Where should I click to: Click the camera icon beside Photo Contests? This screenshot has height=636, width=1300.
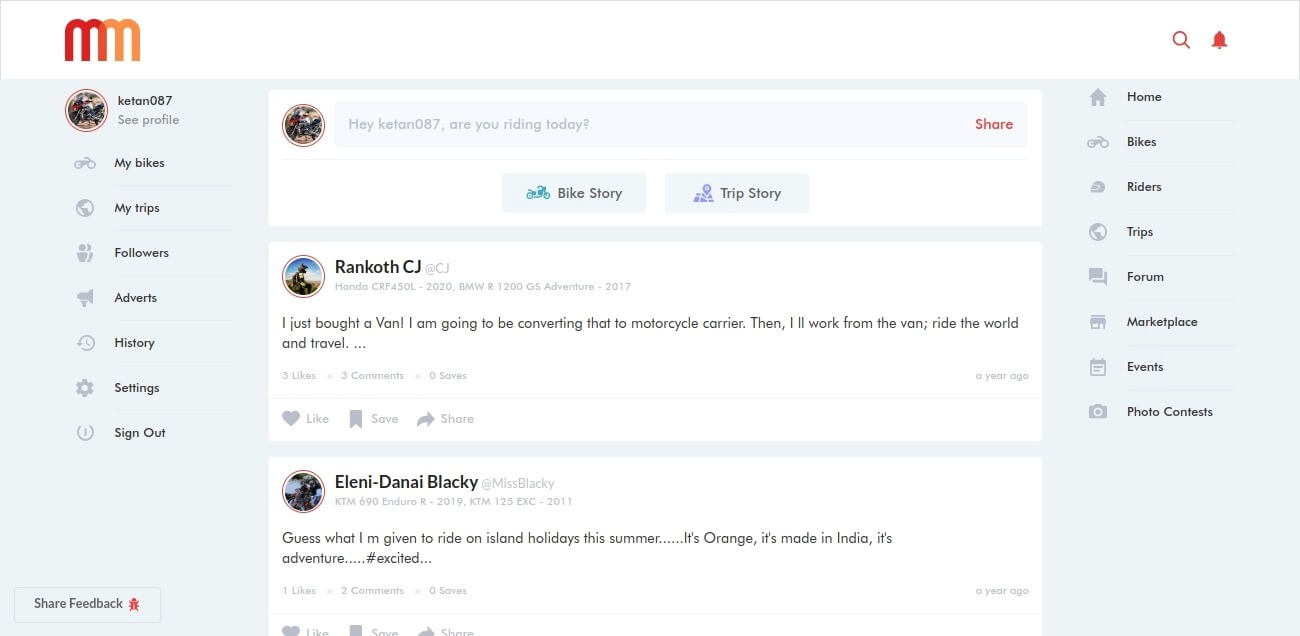point(1098,412)
